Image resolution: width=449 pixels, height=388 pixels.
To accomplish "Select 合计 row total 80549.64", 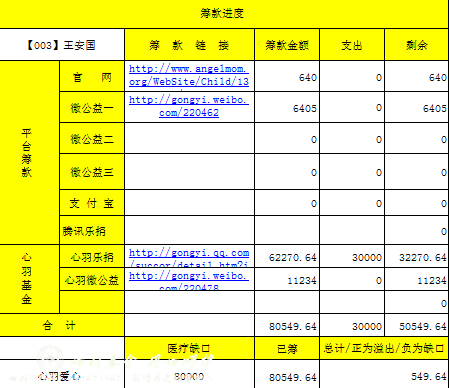I will 287,325.
